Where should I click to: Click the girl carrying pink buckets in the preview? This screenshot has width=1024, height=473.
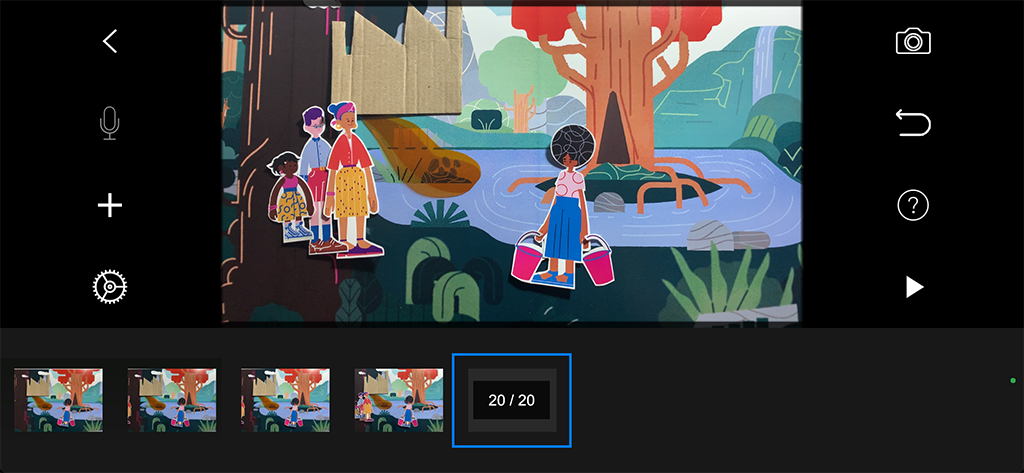coord(565,220)
